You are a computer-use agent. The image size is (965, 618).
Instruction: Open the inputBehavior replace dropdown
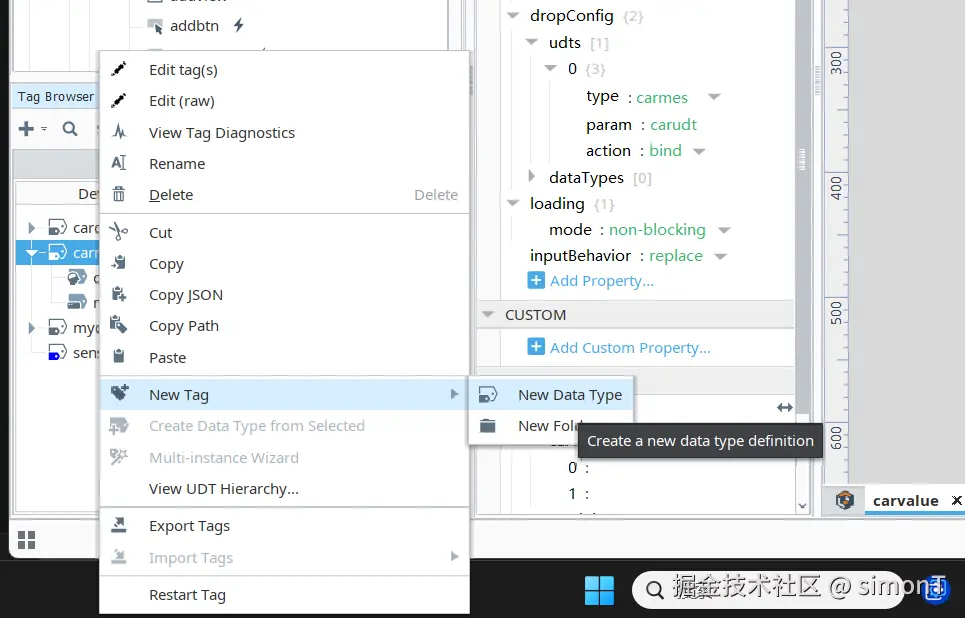[x=720, y=256]
